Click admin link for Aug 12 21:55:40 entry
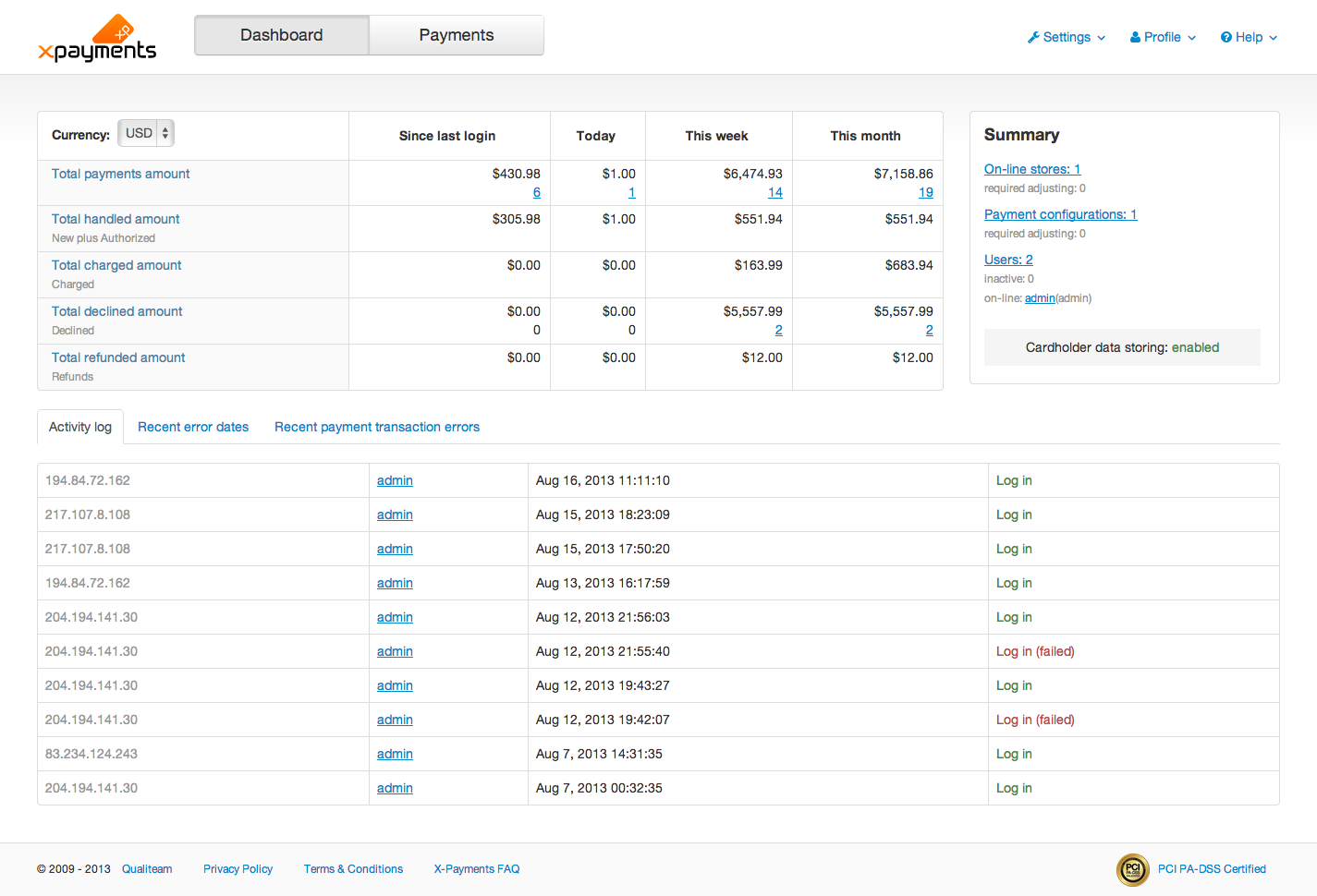 pos(395,651)
